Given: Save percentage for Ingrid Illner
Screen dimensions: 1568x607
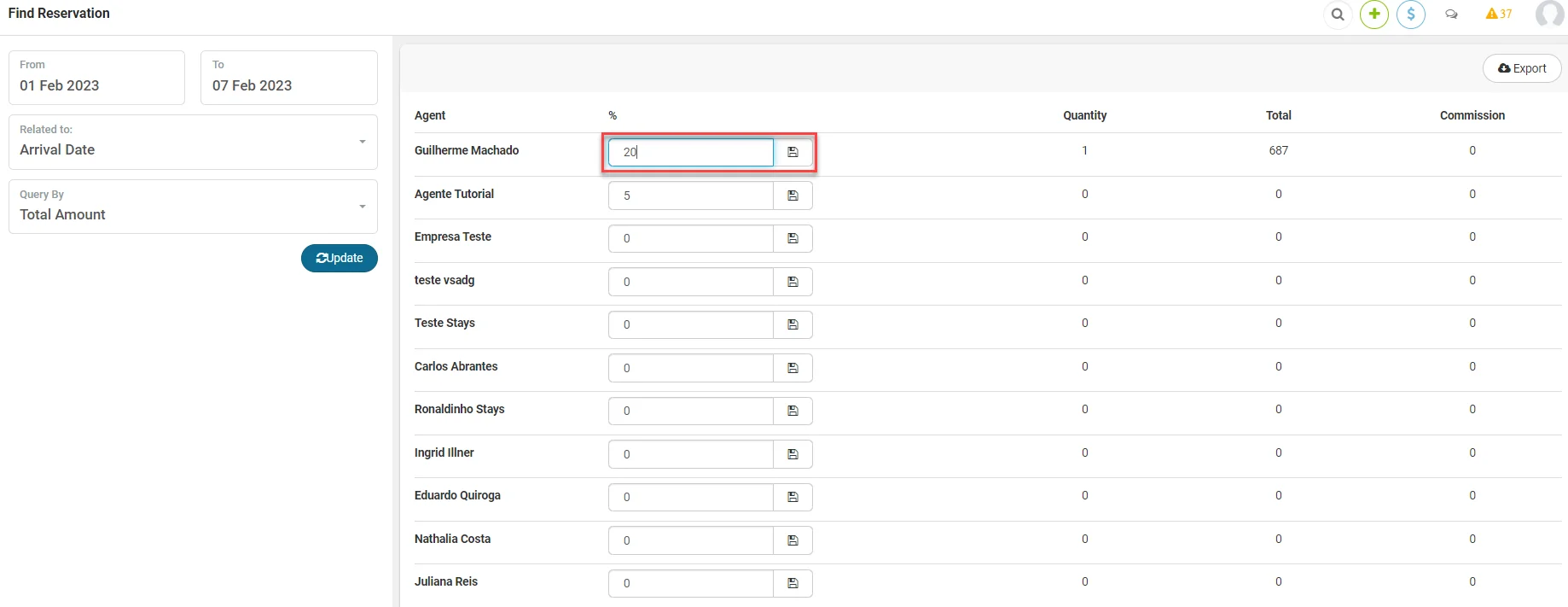Looking at the screenshot, I should coord(793,454).
